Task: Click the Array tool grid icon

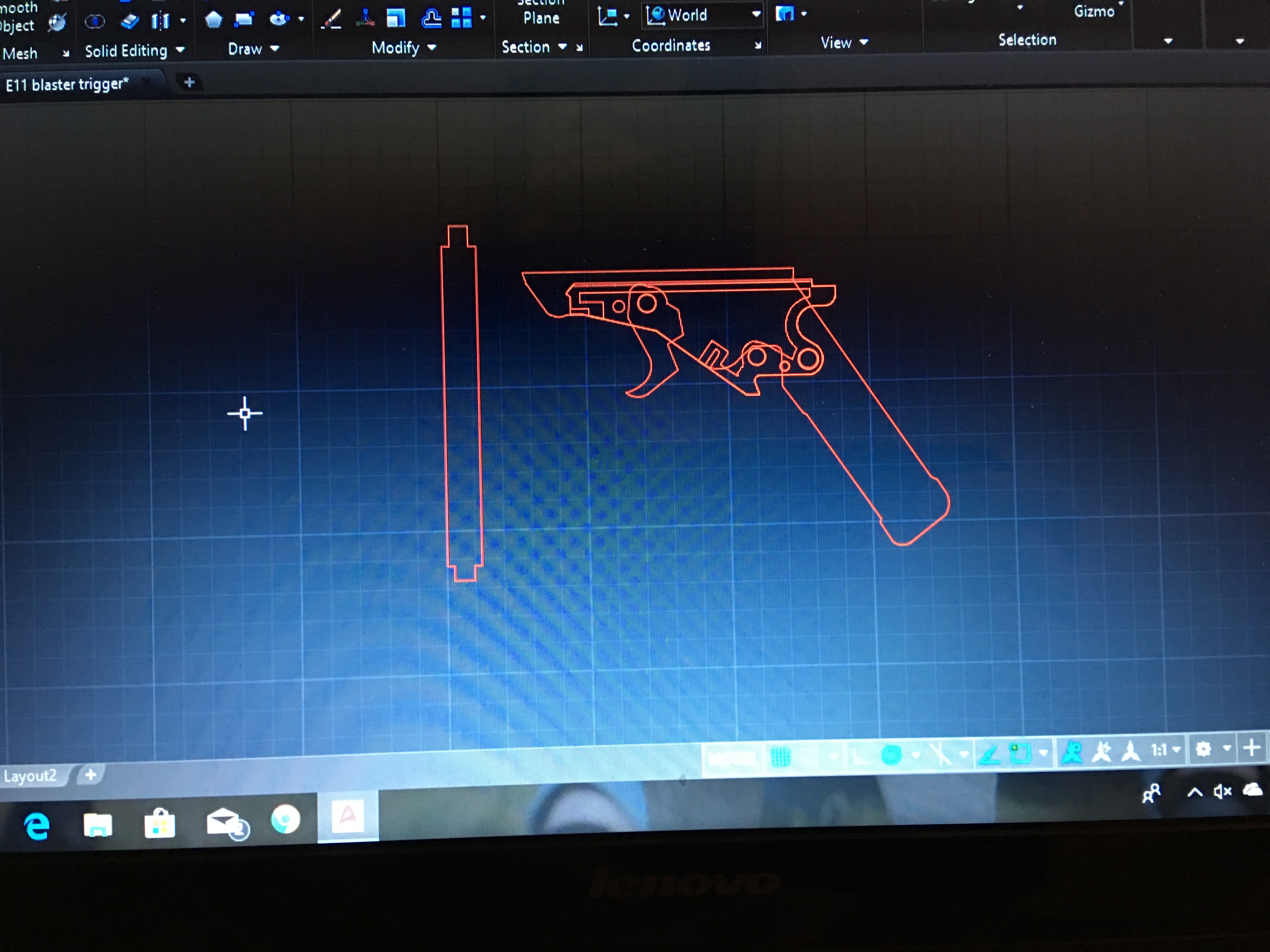Action: (461, 17)
